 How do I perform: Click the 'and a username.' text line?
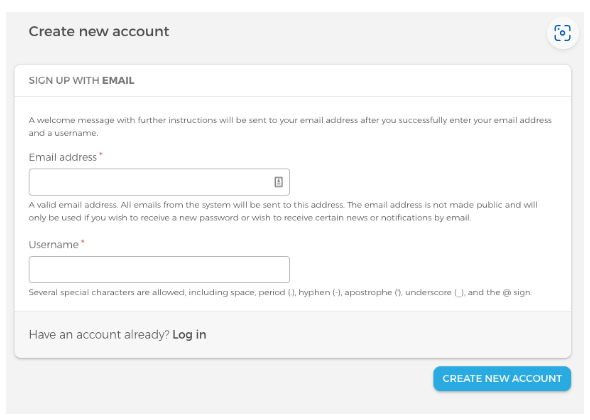[x=64, y=133]
